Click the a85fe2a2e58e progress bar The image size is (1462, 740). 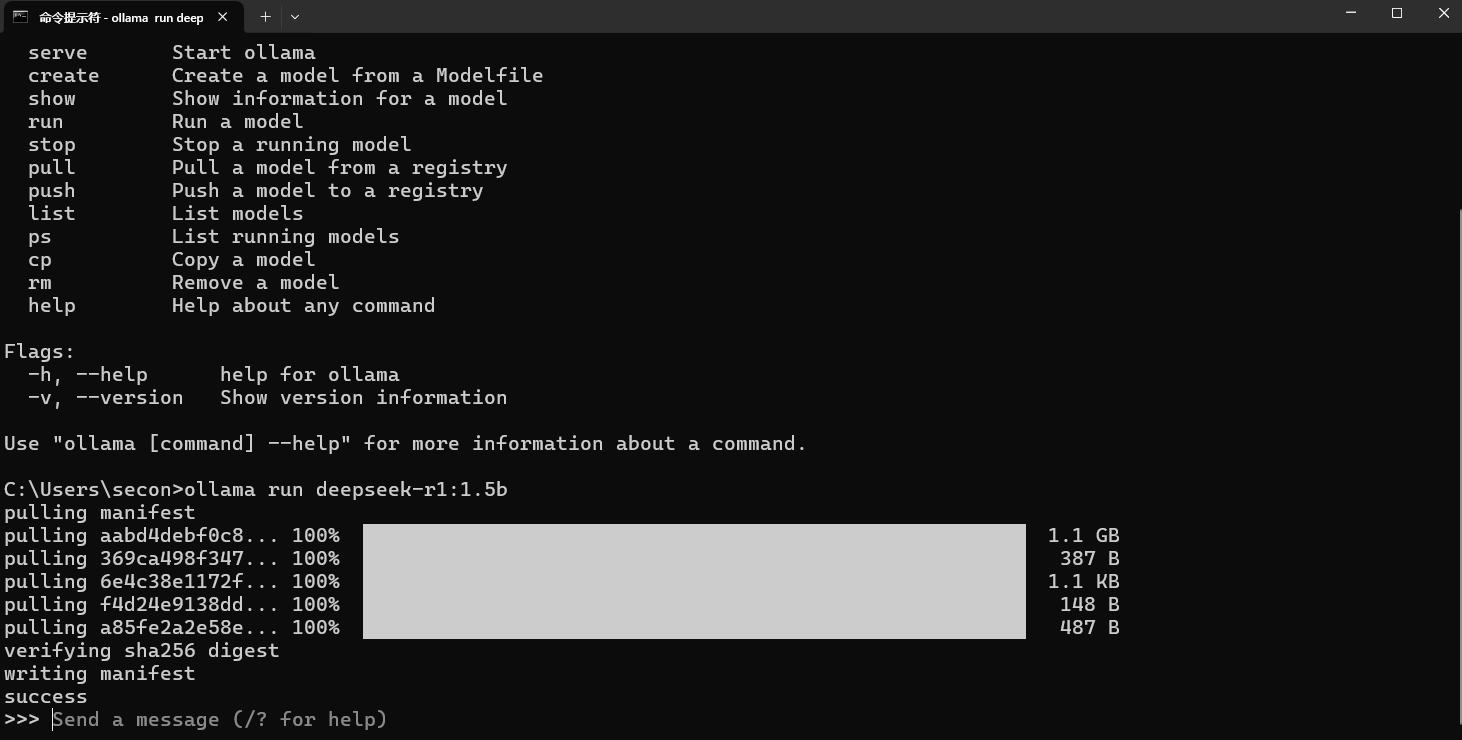click(x=694, y=627)
